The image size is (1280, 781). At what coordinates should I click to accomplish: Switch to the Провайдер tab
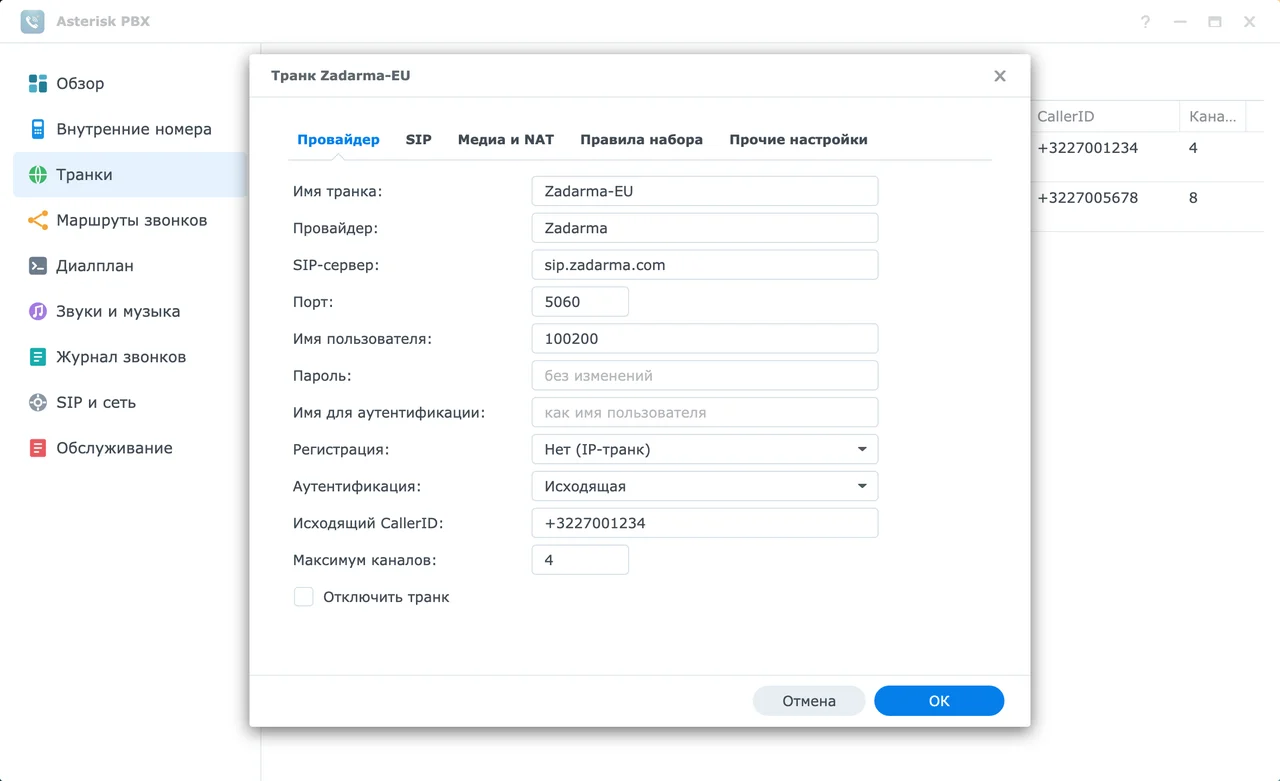tap(338, 140)
